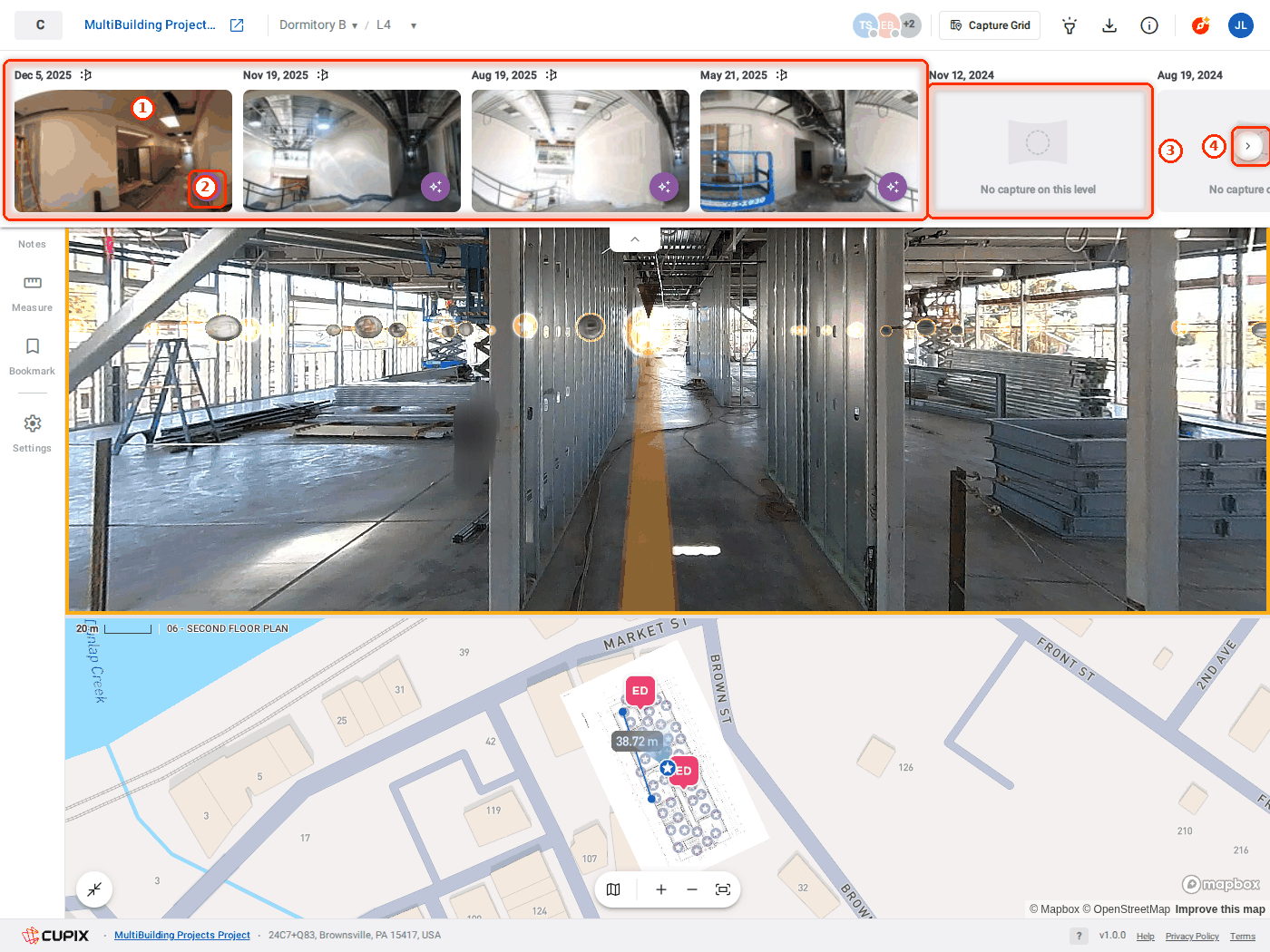Click the Nov 12, 2024 'No capture on this level' placeholder
The height and width of the screenshot is (952, 1270).
point(1038,151)
